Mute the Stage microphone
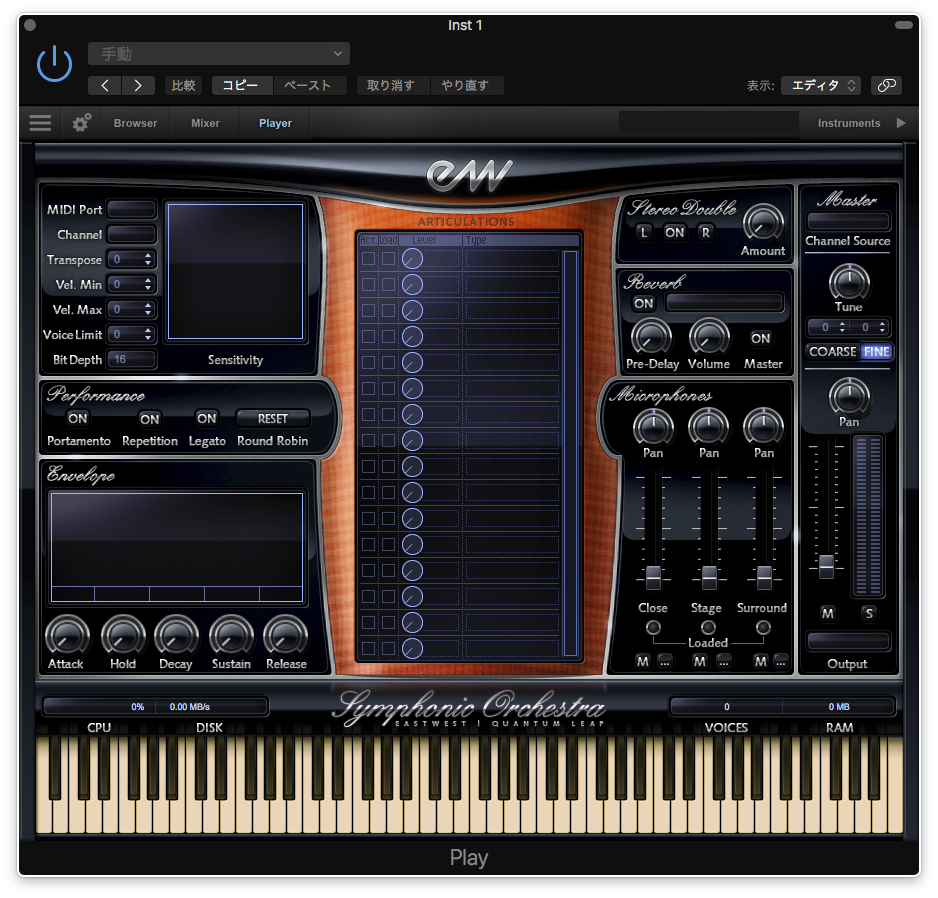Image resolution: width=938 pixels, height=898 pixels. tap(699, 662)
